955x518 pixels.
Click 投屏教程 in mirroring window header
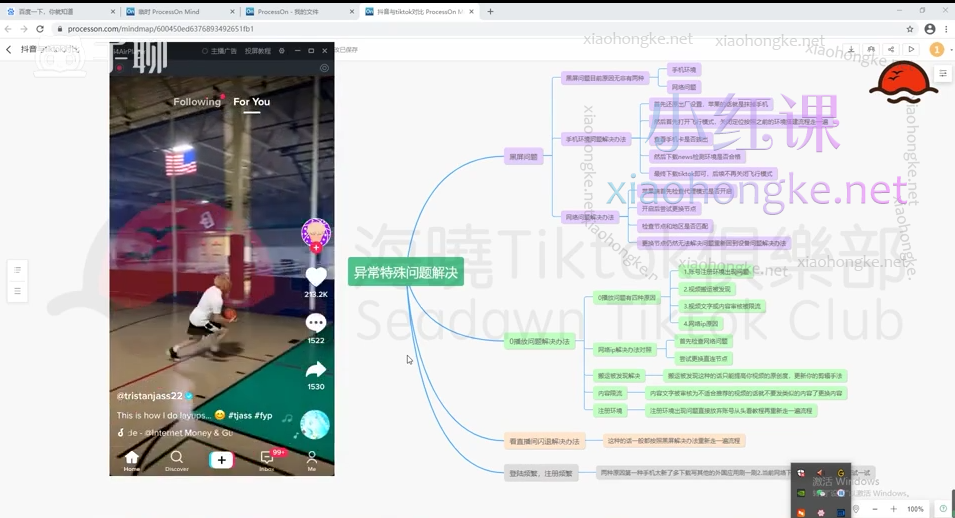point(258,51)
